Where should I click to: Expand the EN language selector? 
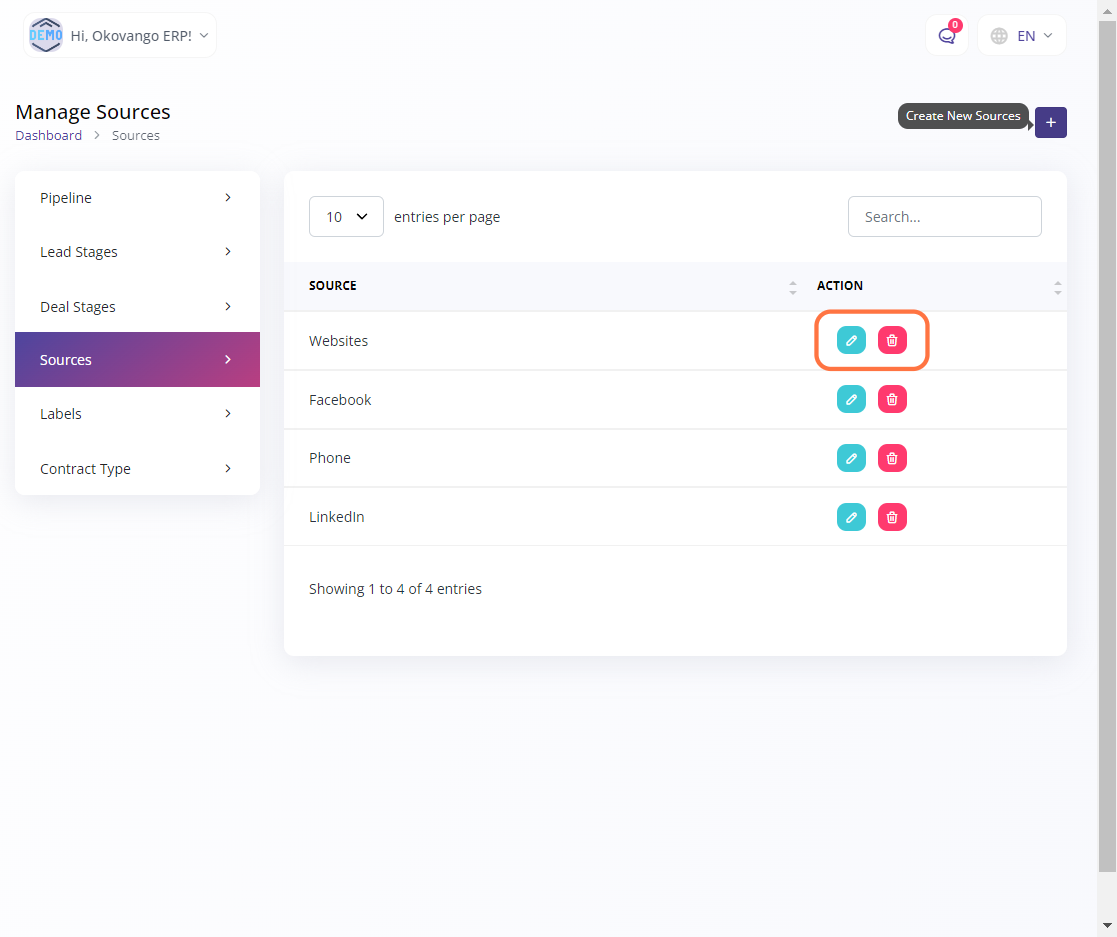(x=1021, y=36)
